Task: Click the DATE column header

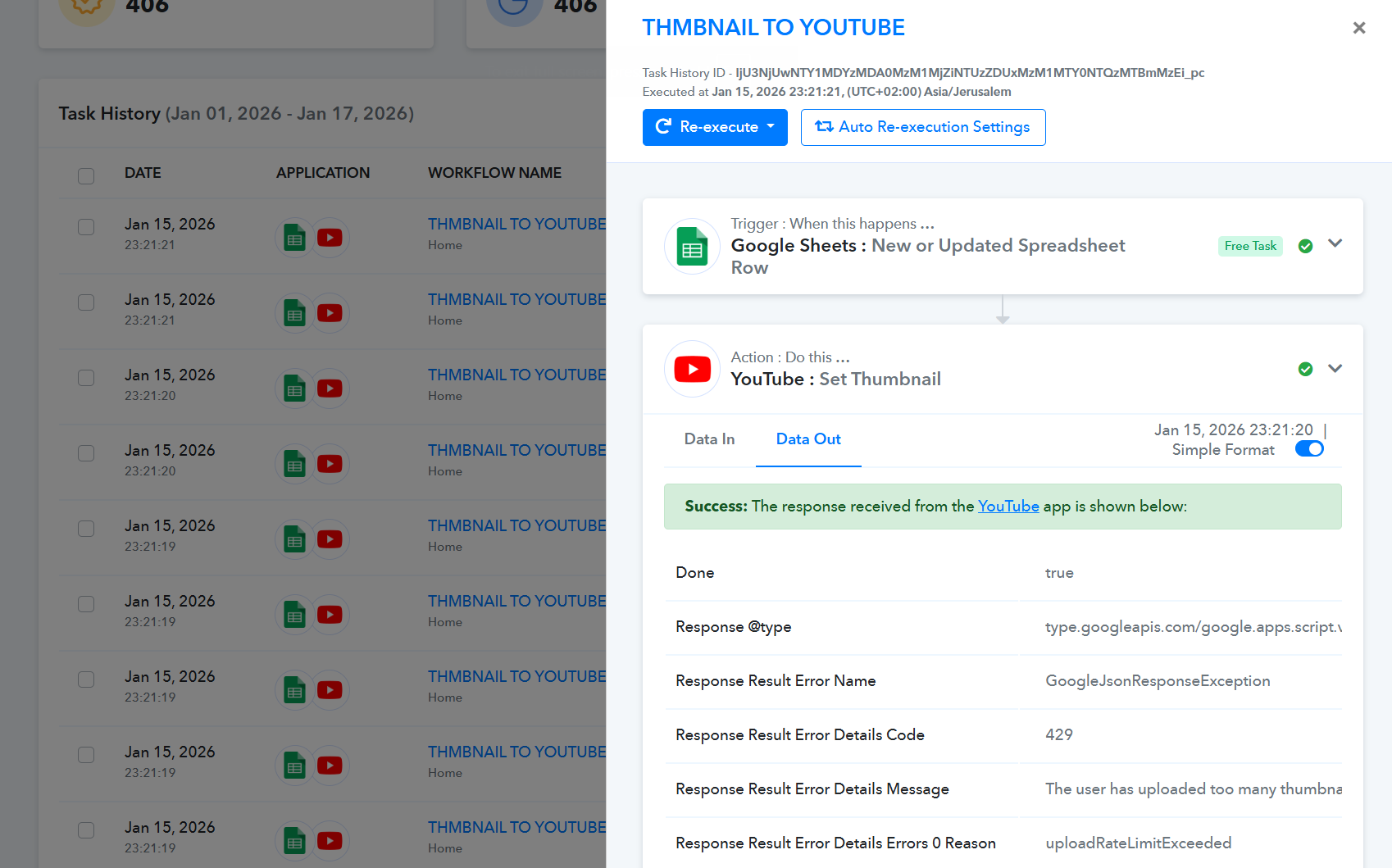Action: [143, 173]
